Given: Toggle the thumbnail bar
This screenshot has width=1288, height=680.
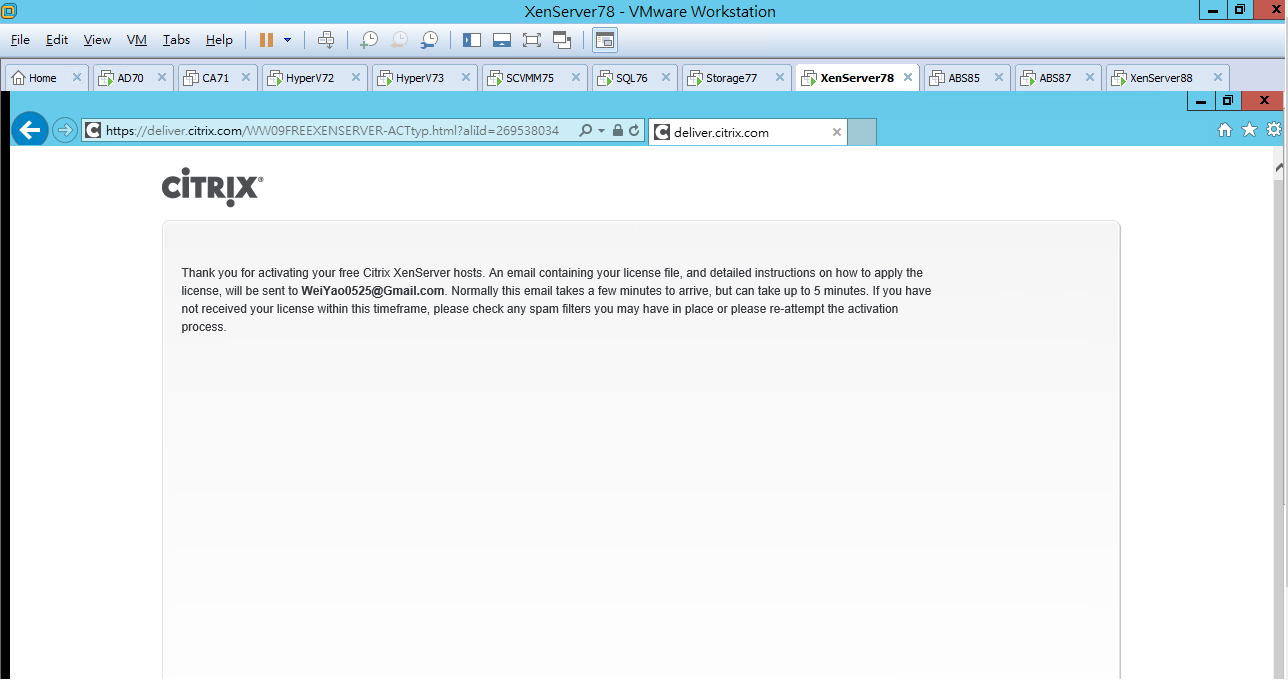Looking at the screenshot, I should coord(502,40).
